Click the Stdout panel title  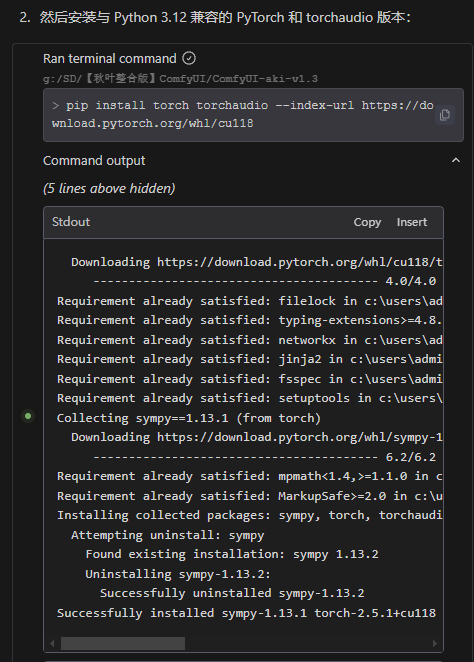click(71, 222)
